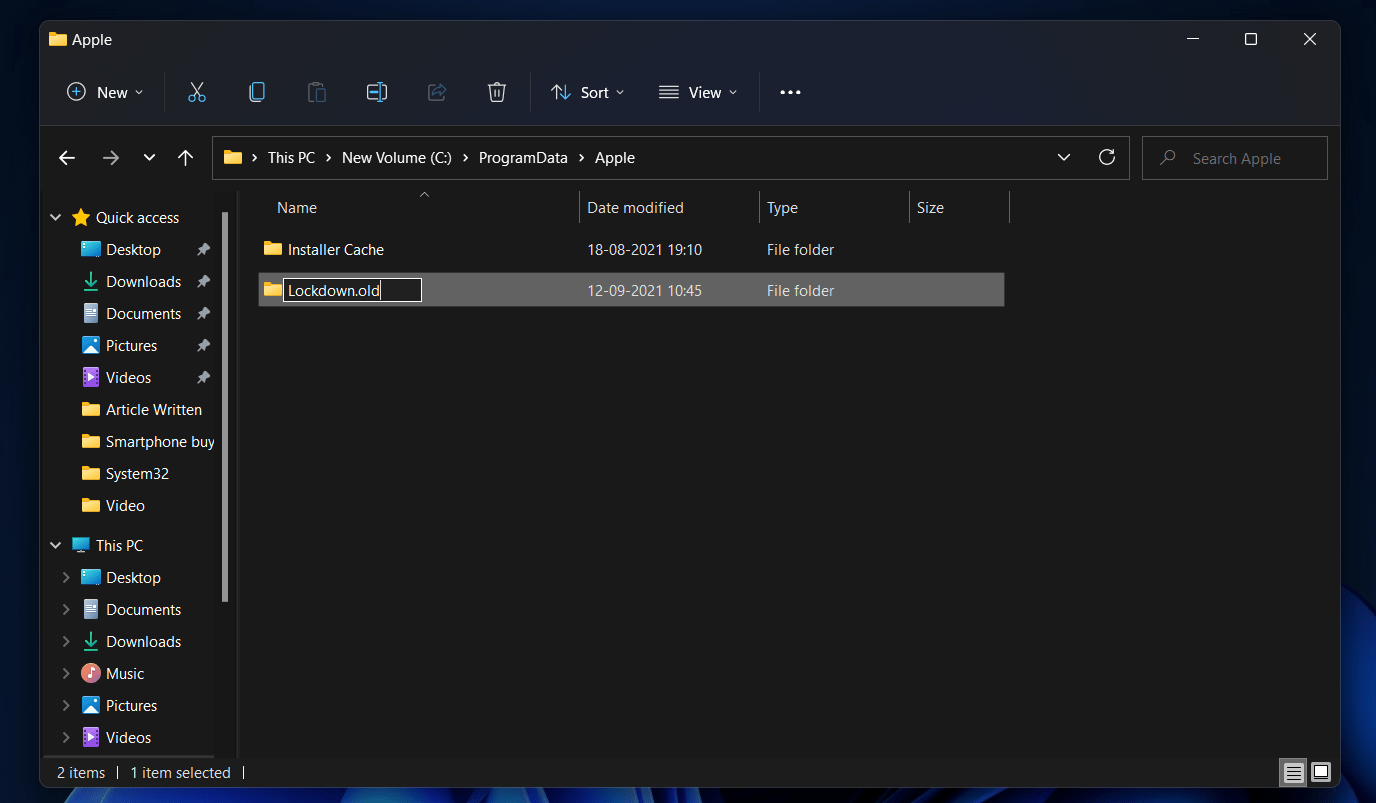Select System32 in Quick access

[x=137, y=473]
